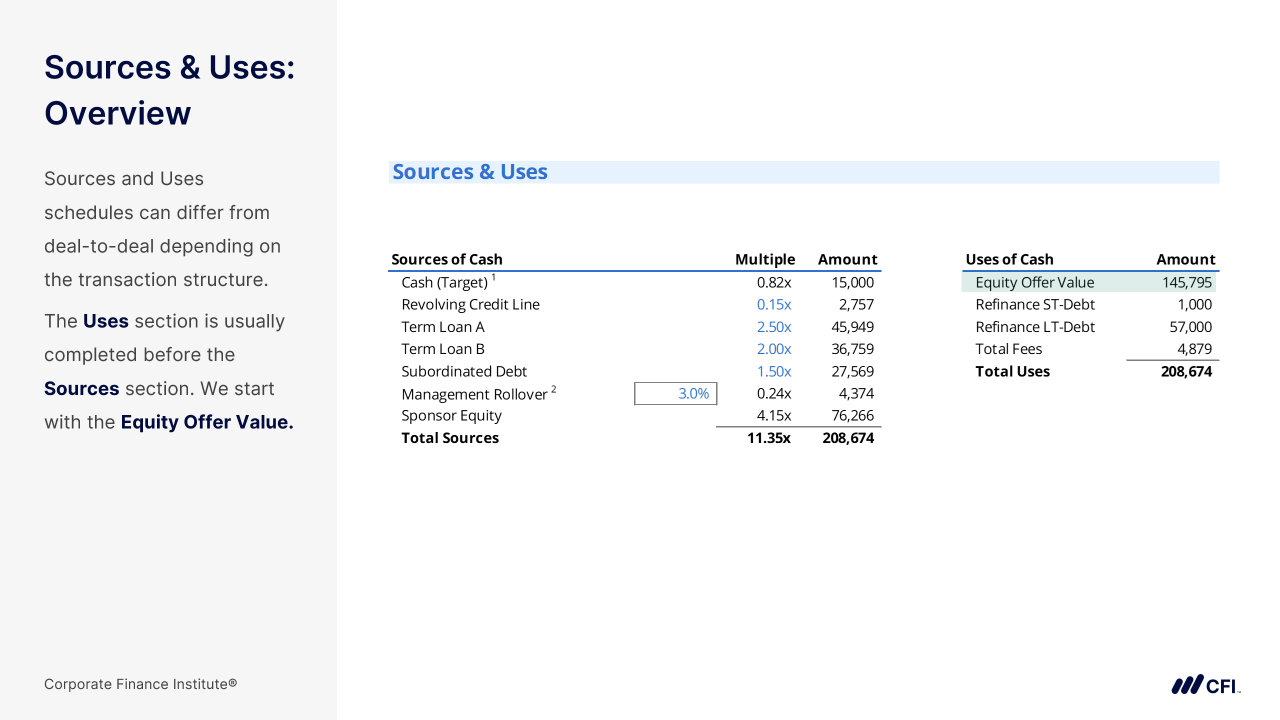Click the Revolving Credit Line 0.15x multiple
Screen dimensions: 1280x720
773,305
